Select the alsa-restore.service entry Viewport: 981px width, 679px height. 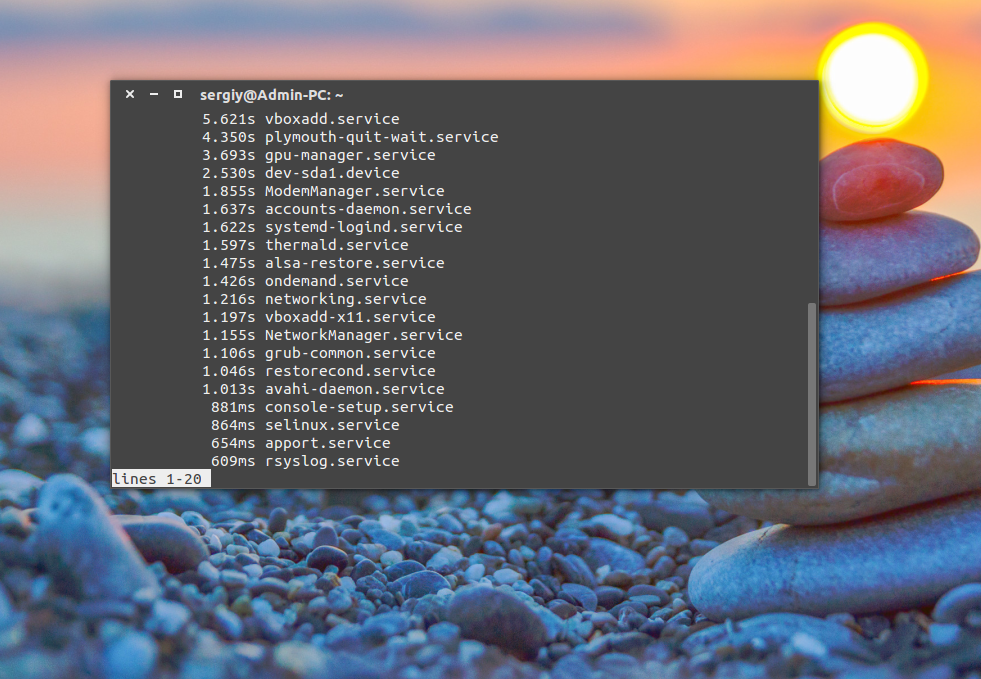354,263
